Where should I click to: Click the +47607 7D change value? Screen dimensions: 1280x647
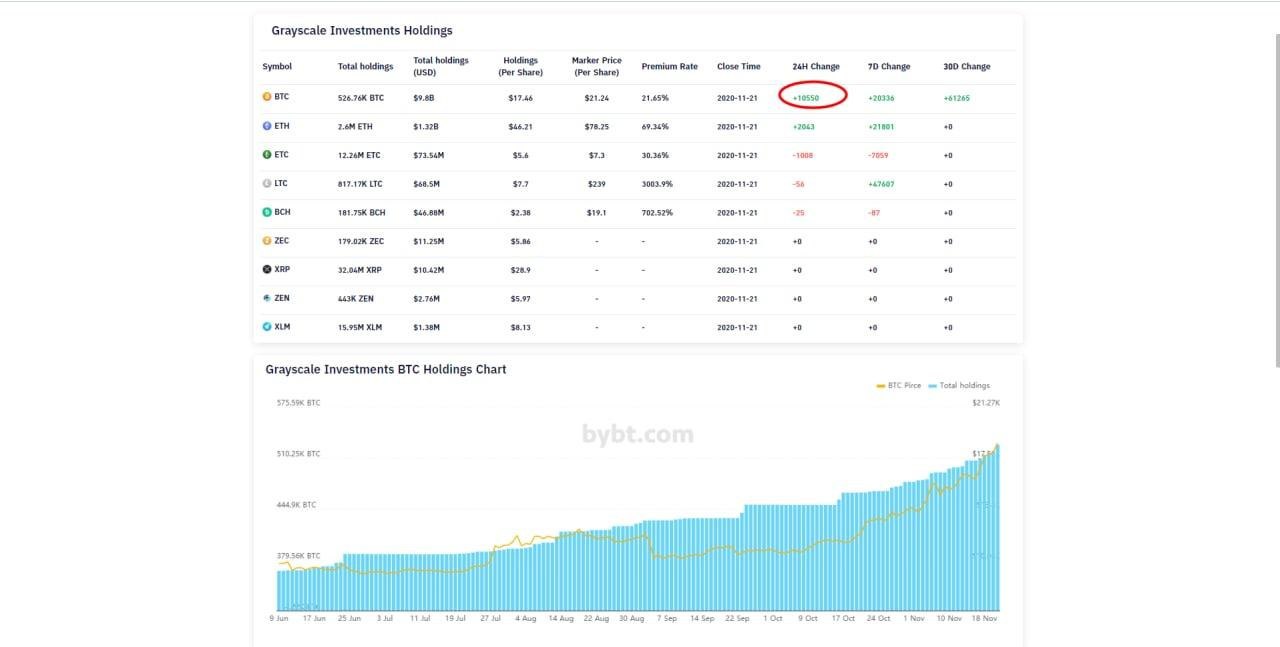coord(882,184)
